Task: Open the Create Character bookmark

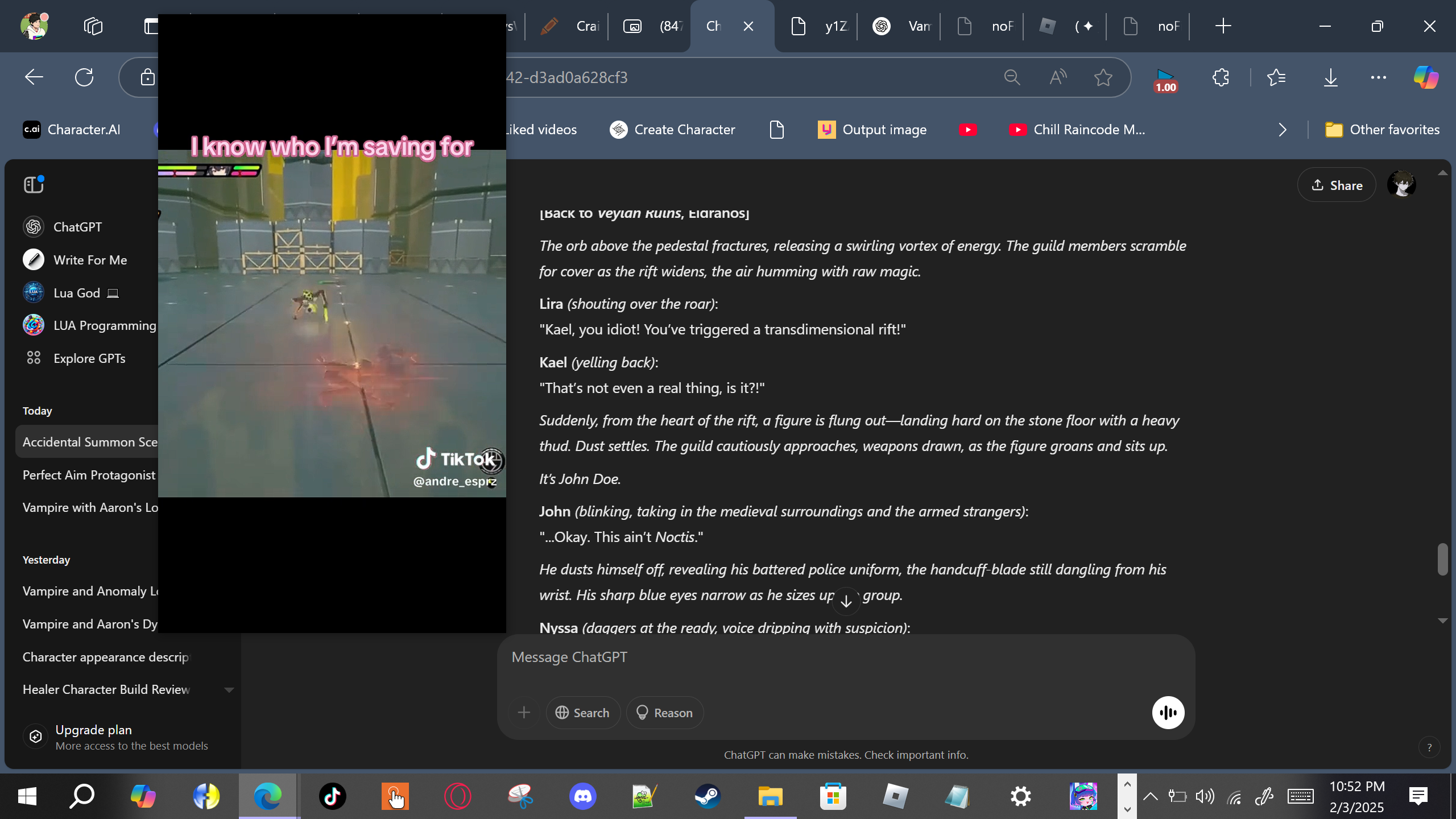Action: (672, 130)
